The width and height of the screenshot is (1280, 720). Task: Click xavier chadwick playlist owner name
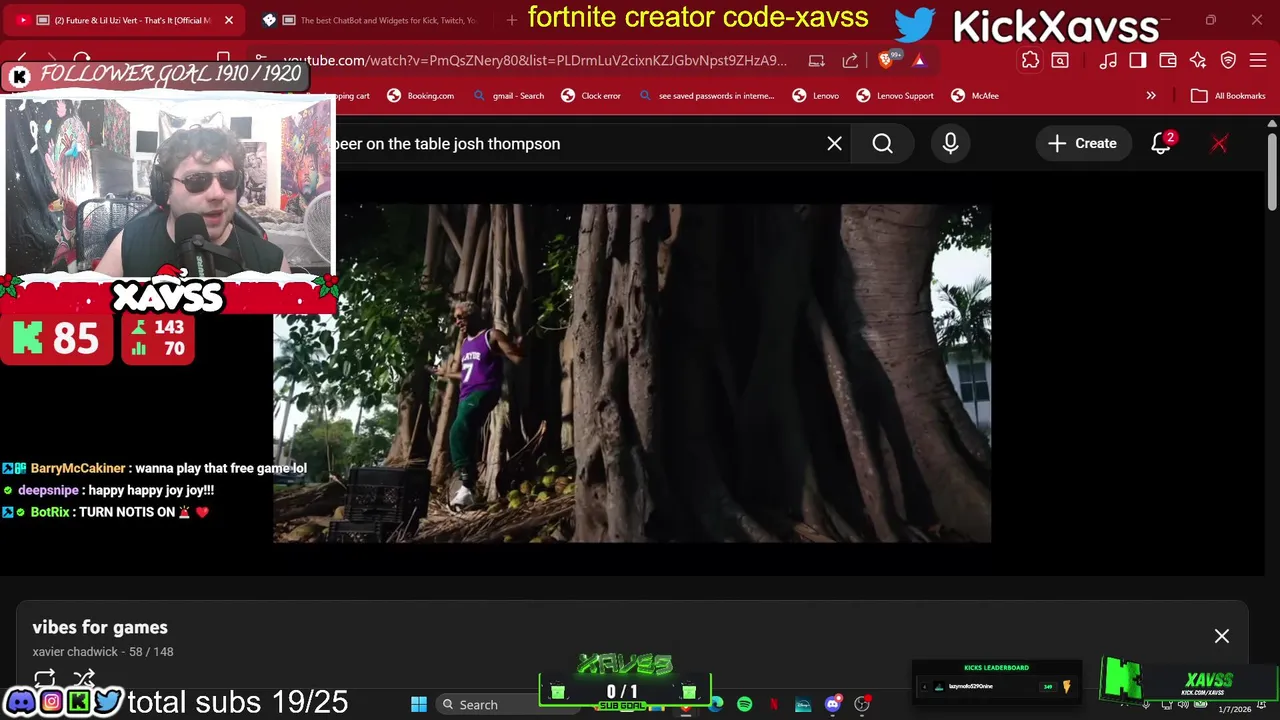coord(75,652)
